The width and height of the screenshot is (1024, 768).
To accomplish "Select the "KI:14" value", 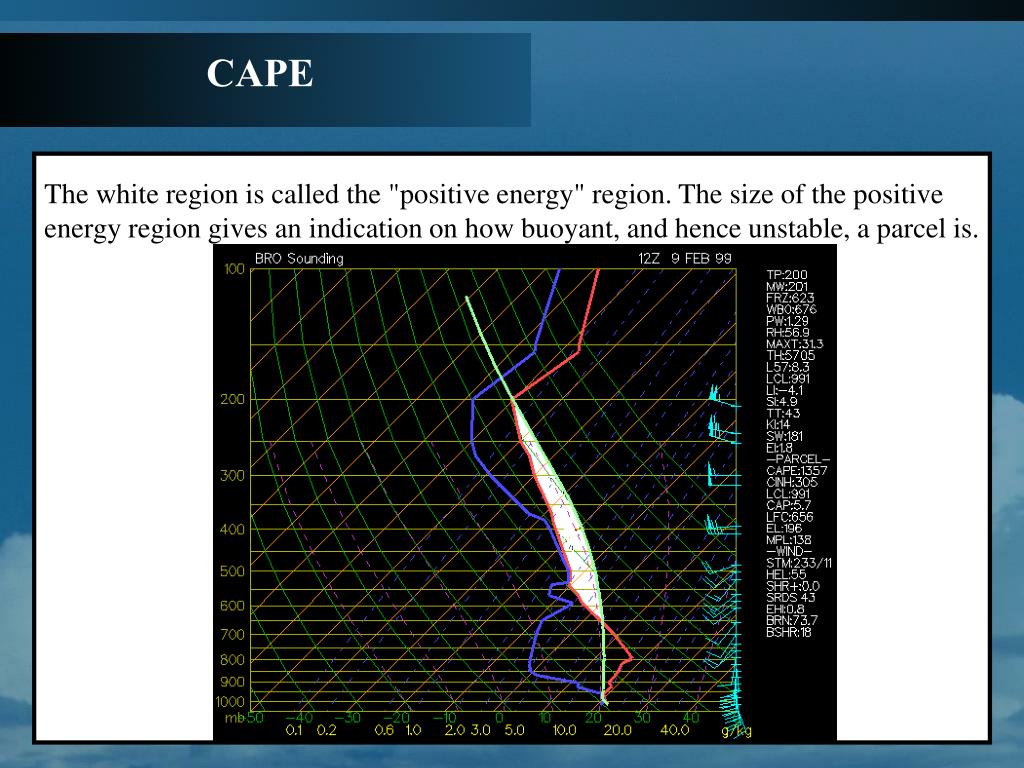I will pyautogui.click(x=778, y=424).
